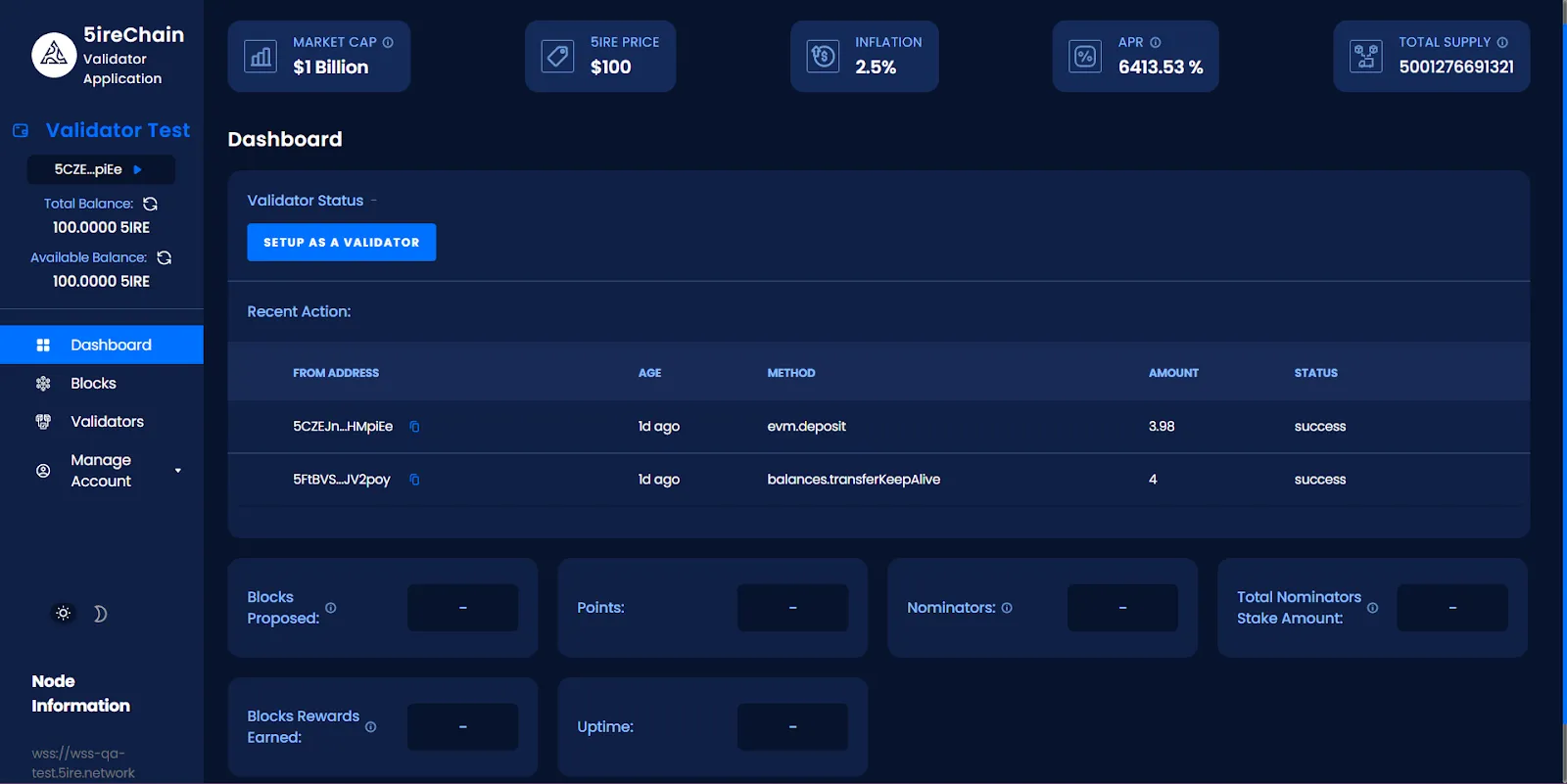Click the Uptime value box
This screenshot has height=784, width=1567.
click(x=792, y=727)
